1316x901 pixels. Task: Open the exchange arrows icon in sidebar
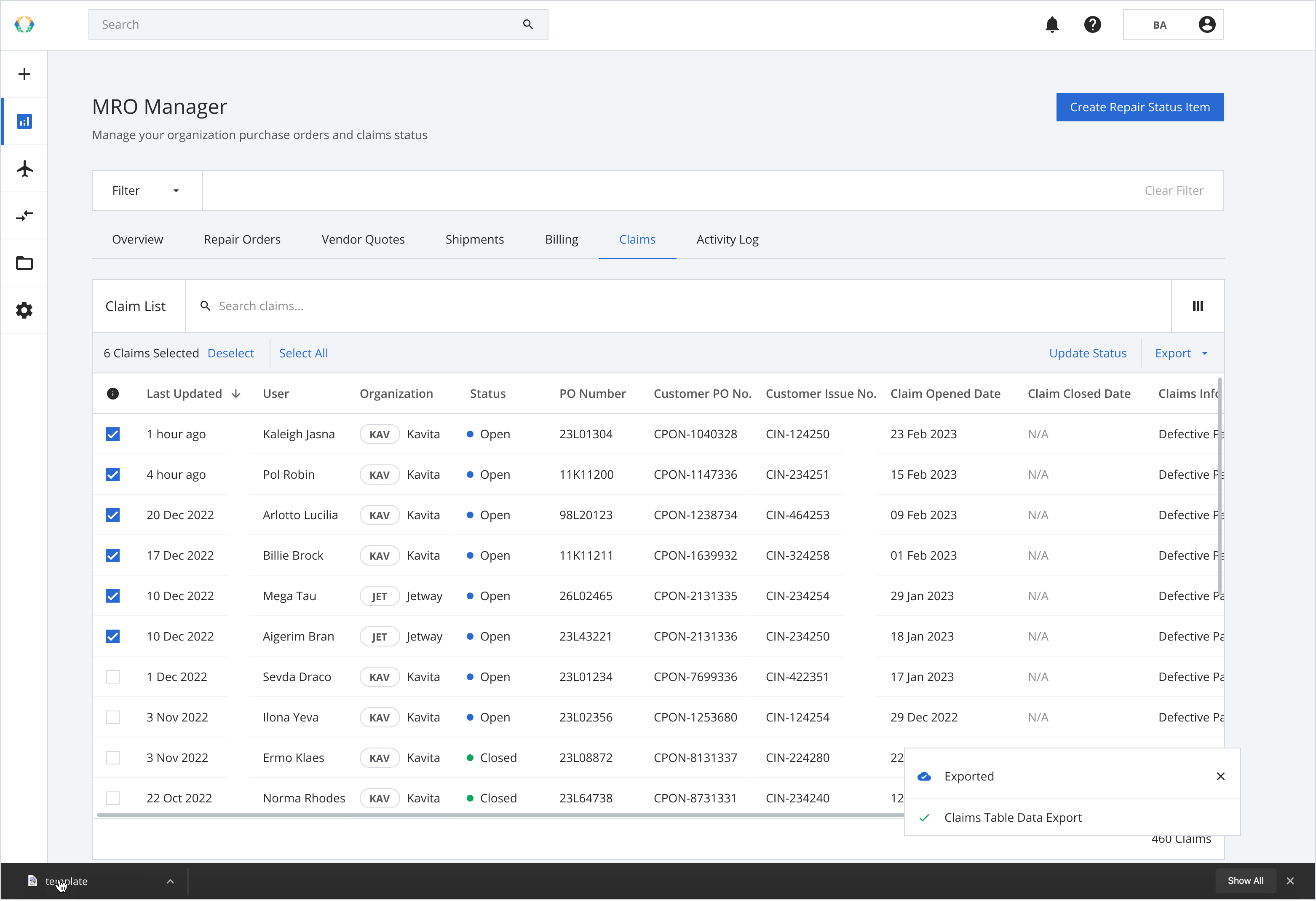24,215
